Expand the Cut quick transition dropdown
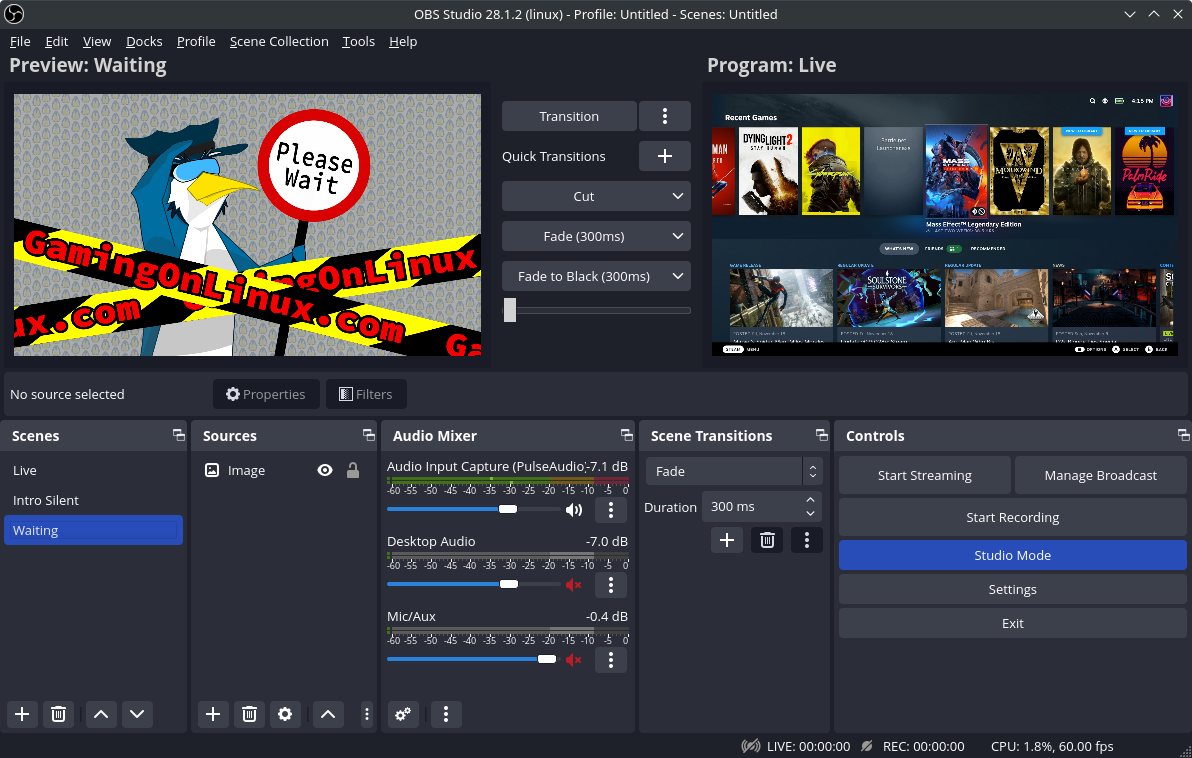 (678, 196)
